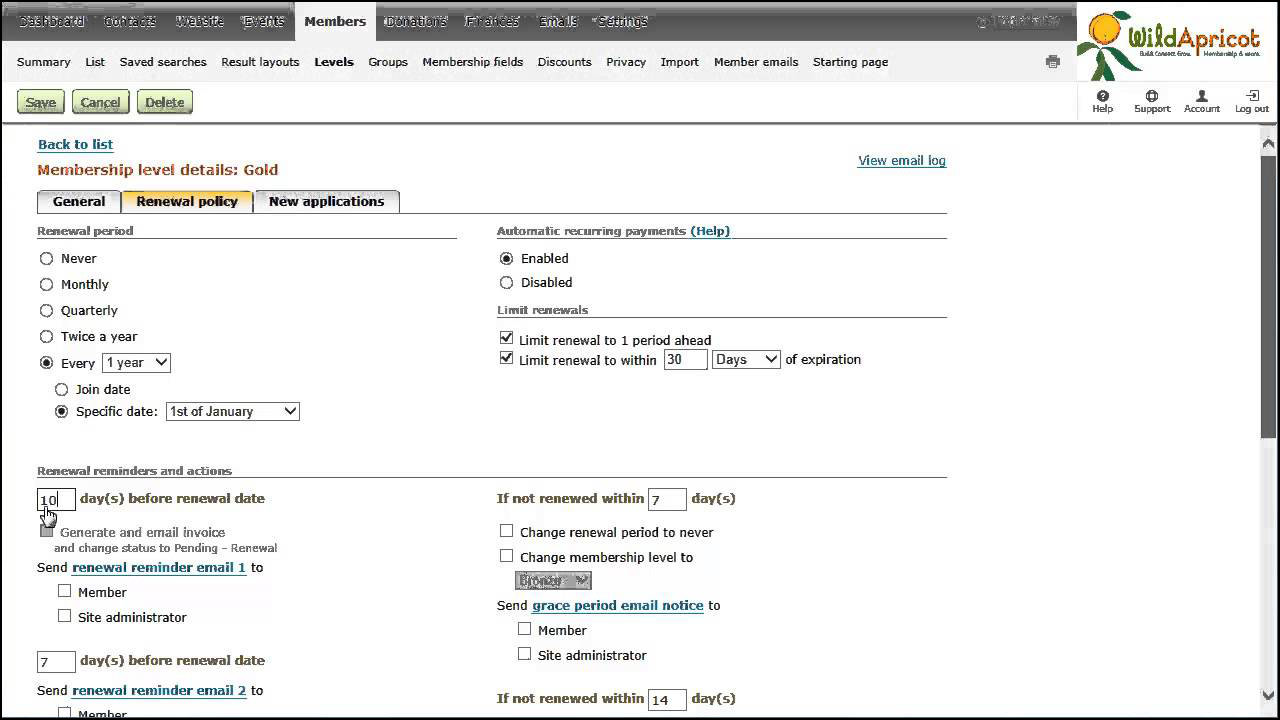Open the 1 year period dropdown

[136, 363]
